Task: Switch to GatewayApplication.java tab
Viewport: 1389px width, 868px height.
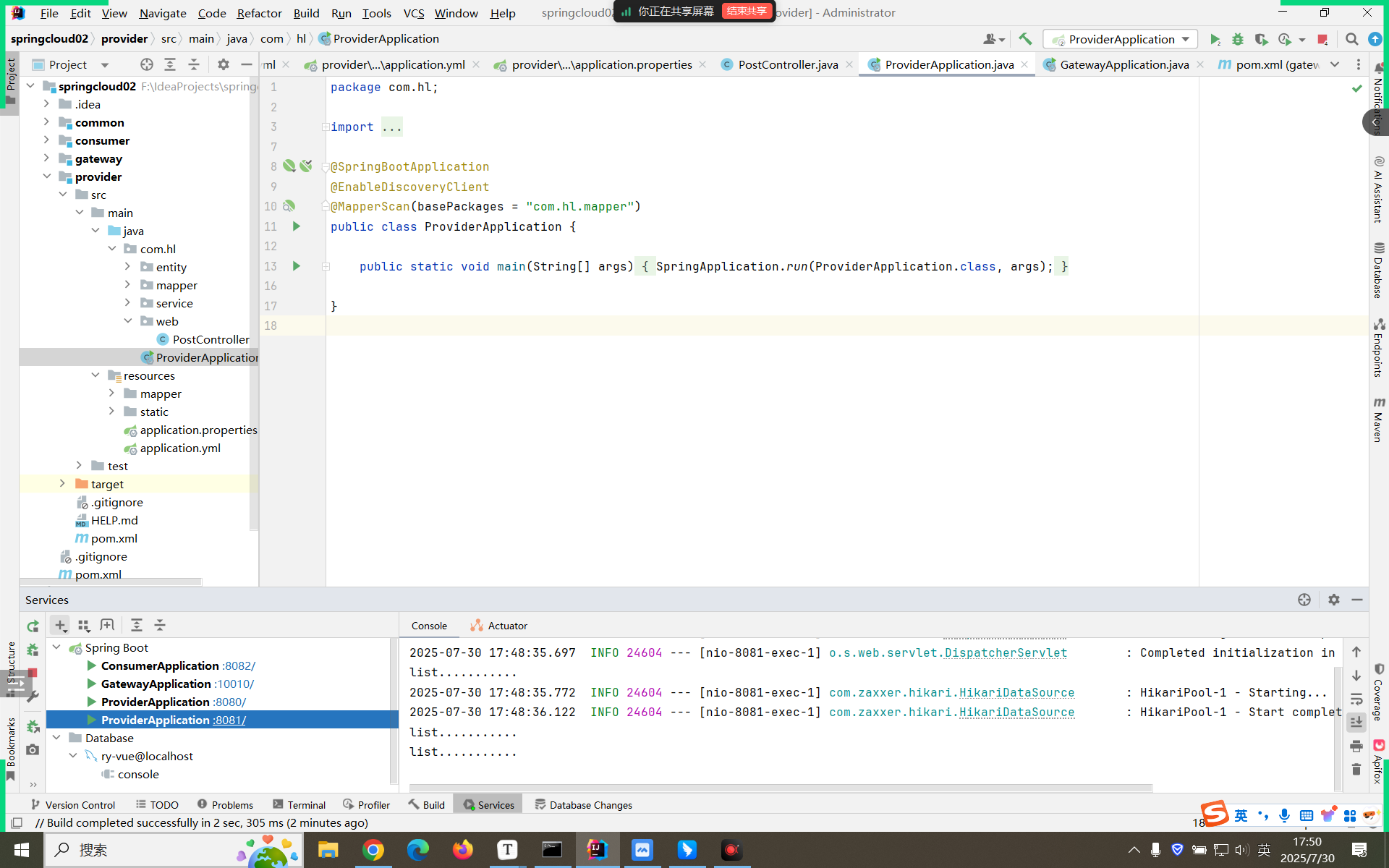Action: [x=1124, y=64]
